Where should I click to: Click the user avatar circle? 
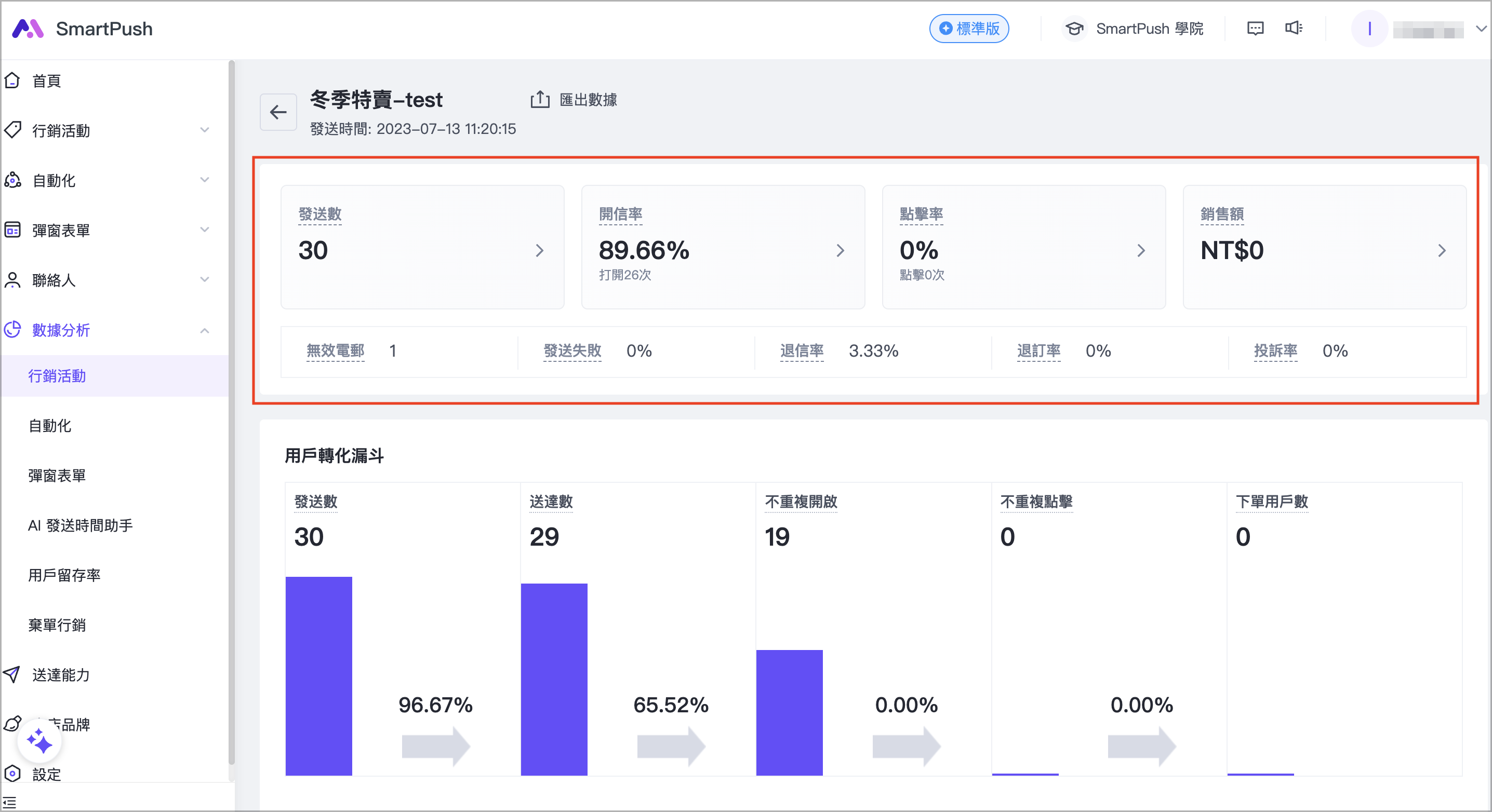[1369, 29]
